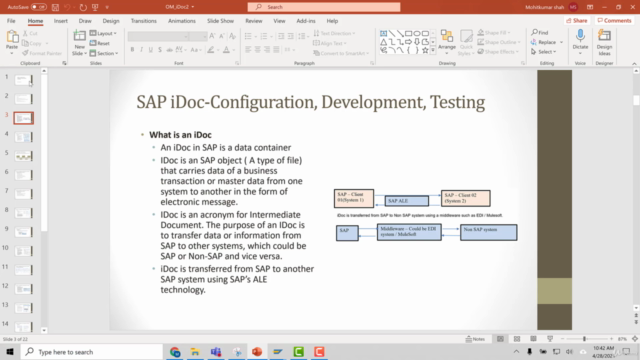Open the Quick Styles gallery
640x360 pixels.
(466, 43)
